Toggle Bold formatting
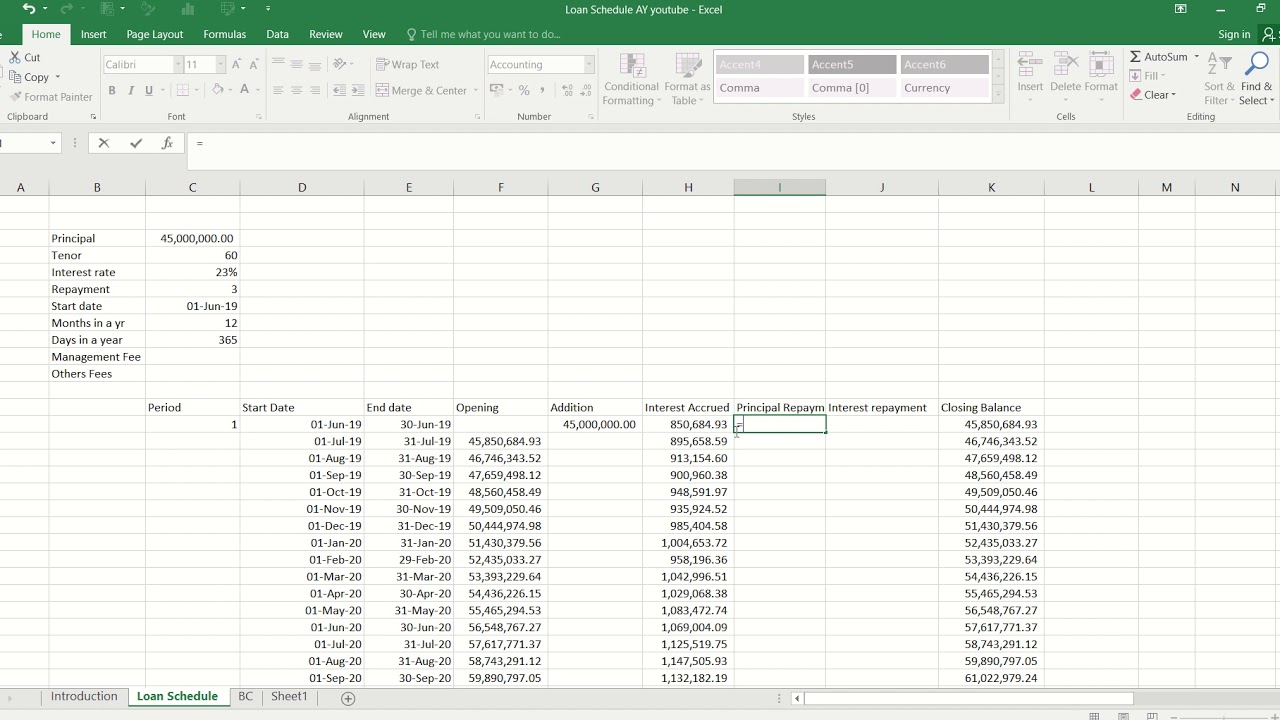Image resolution: width=1280 pixels, height=720 pixels. coord(112,90)
